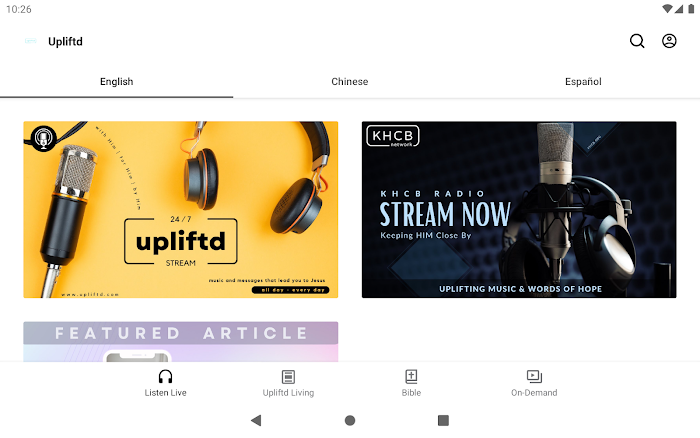Open the search icon
The image size is (700, 438).
(x=637, y=41)
